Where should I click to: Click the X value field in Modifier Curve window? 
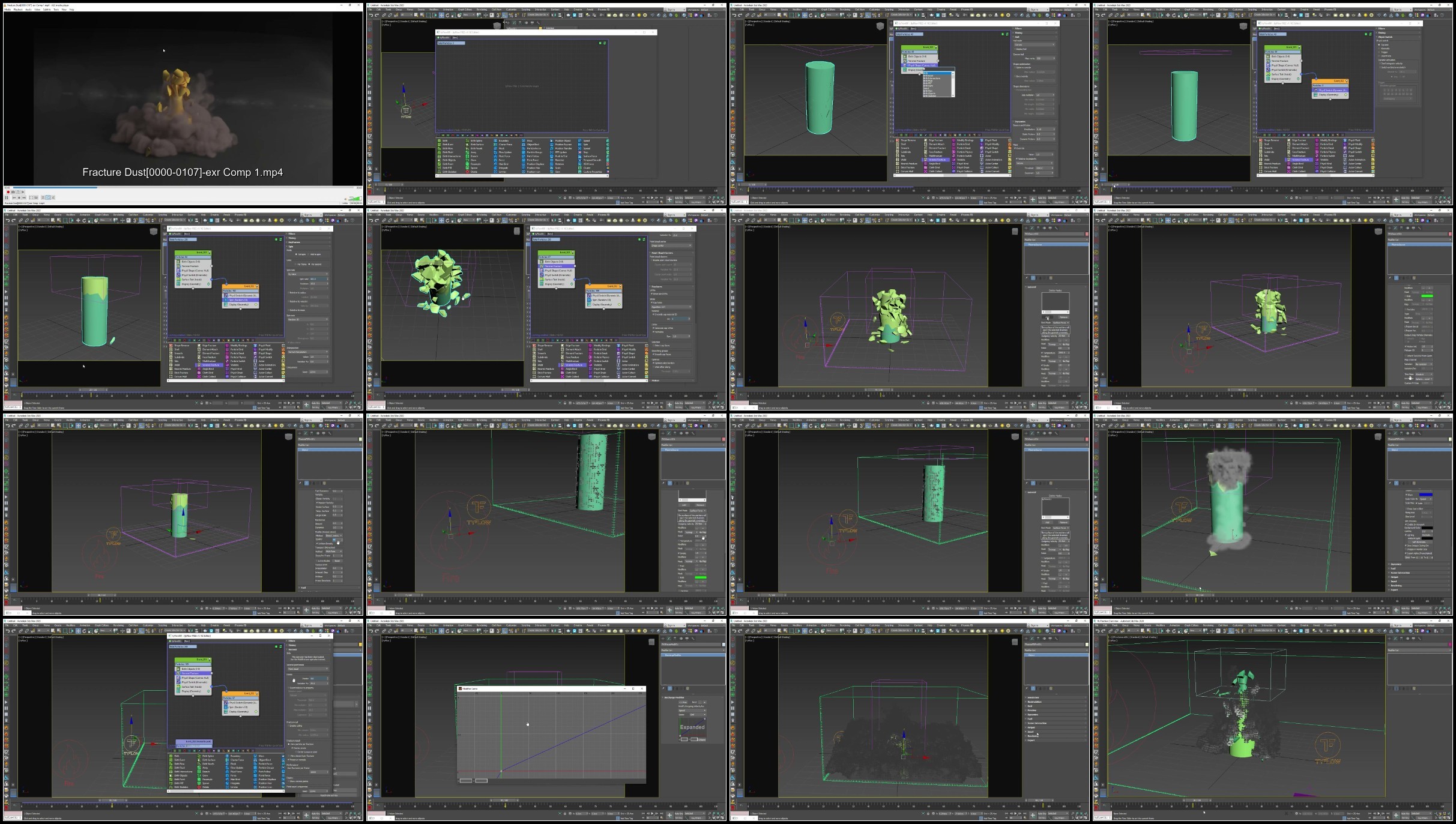tap(465, 780)
